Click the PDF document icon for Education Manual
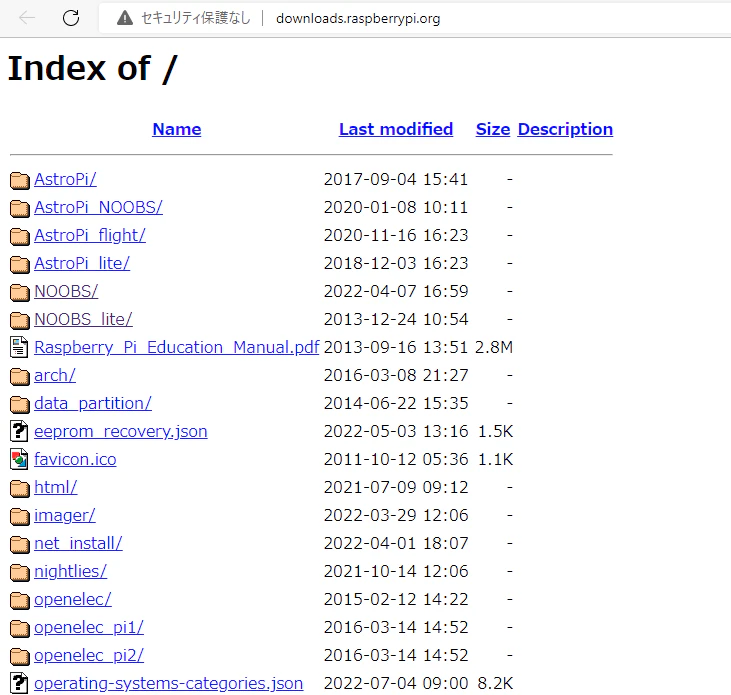 [19, 347]
